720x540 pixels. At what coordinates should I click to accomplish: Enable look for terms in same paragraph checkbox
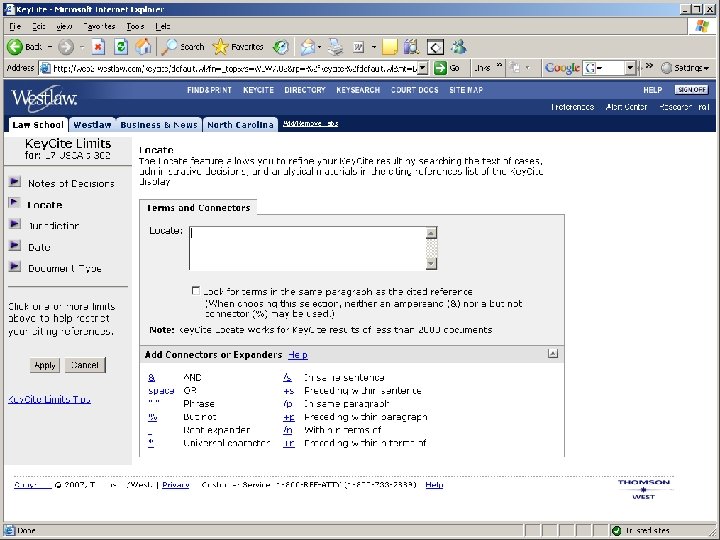(196, 291)
